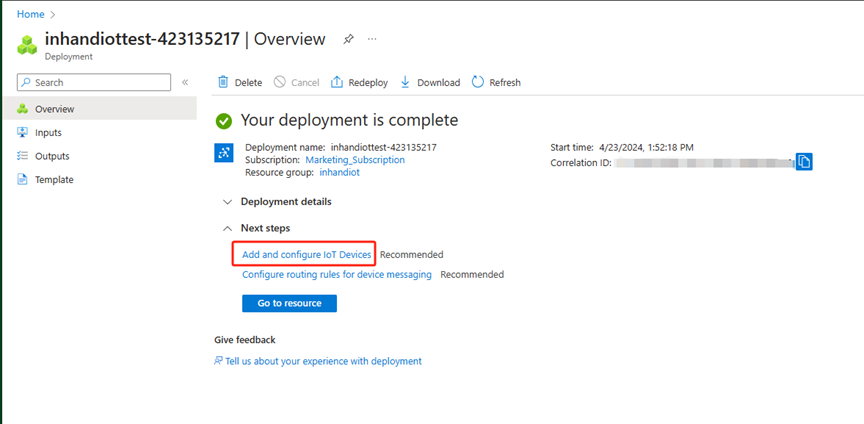Collapse the sidebar with double chevron
Viewport: 864px width, 424px height.
(185, 82)
